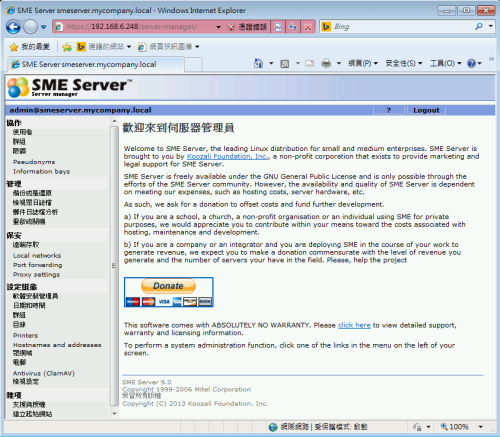The height and width of the screenshot is (437, 500).
Task: Open the 工具(O) Tools menu
Action: (446, 63)
